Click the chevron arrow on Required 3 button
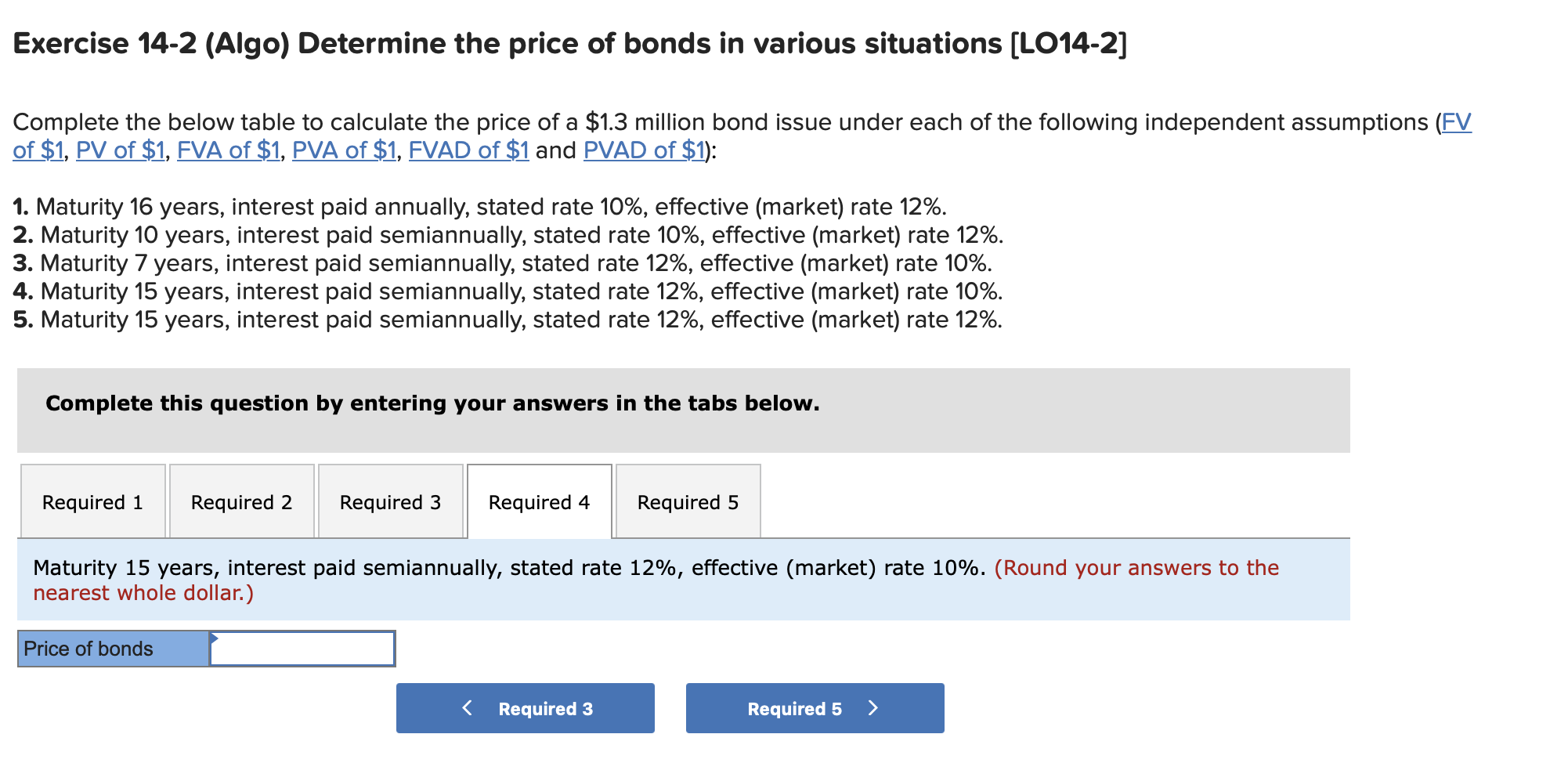1568x763 pixels. [468, 707]
